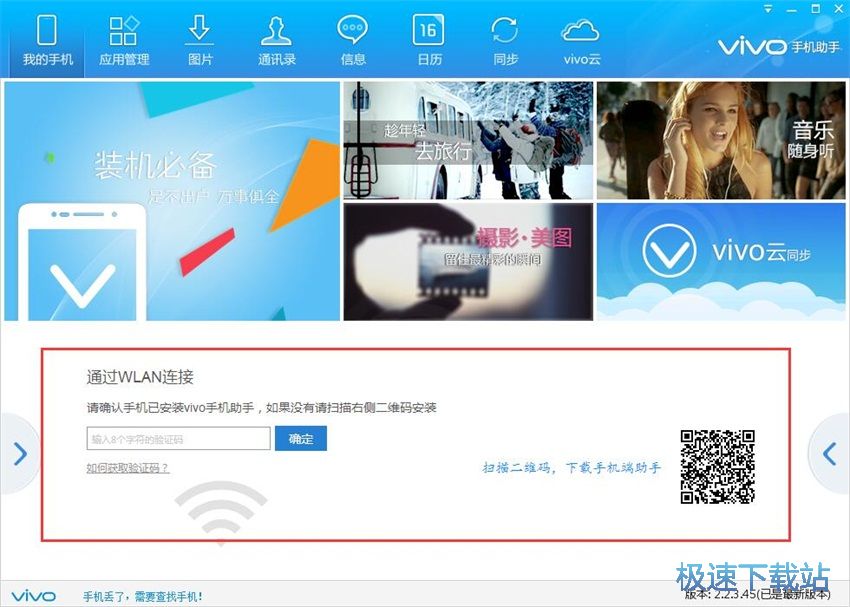Click the vivo logo in the status bar
This screenshot has height=607, width=850.
point(33,596)
